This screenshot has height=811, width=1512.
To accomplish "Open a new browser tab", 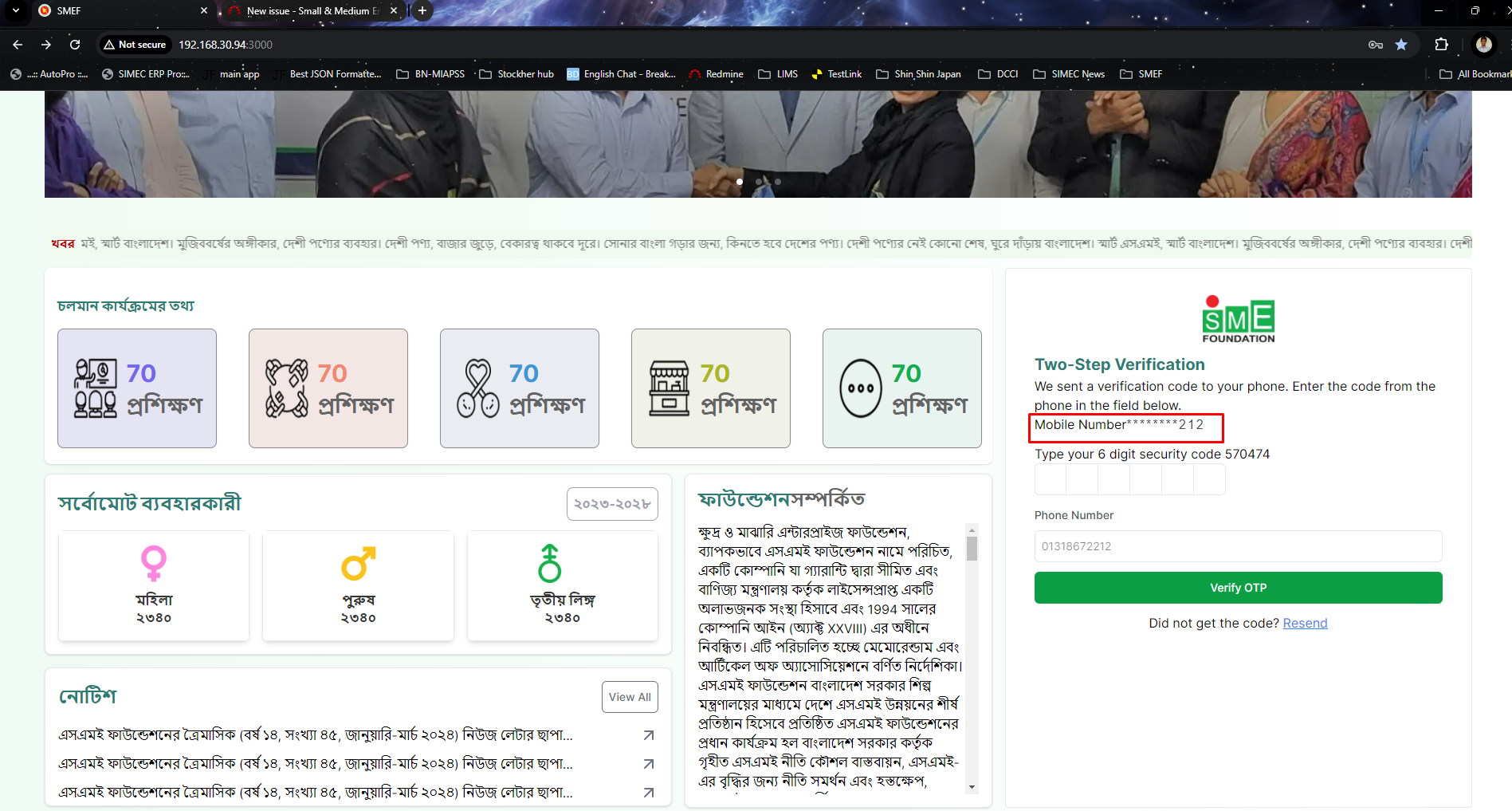I will (422, 10).
